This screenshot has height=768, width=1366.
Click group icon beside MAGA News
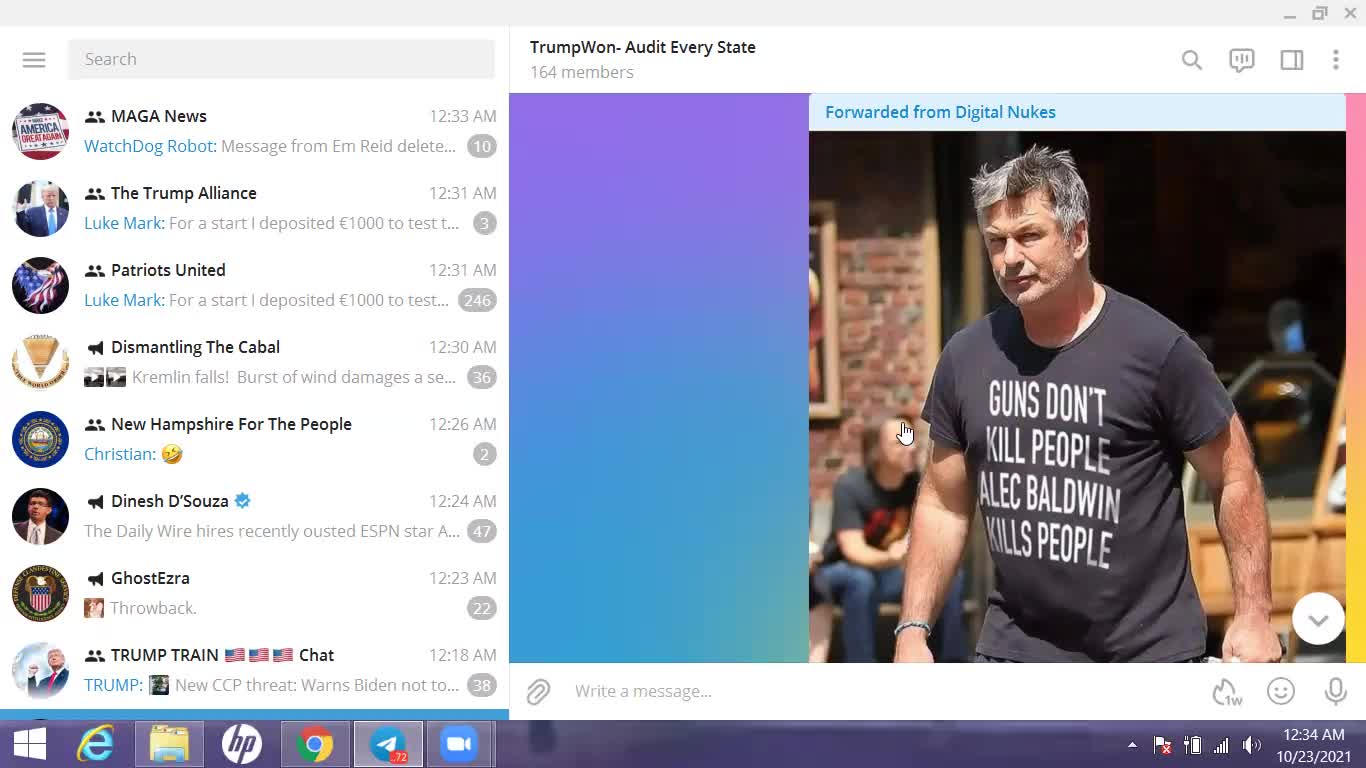coord(95,117)
